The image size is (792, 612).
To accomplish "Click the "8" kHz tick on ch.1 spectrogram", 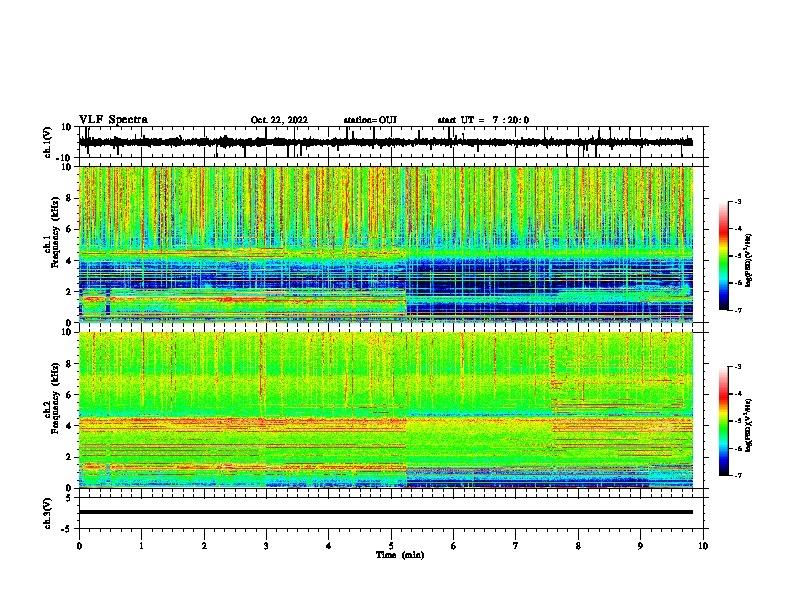I will [69, 198].
